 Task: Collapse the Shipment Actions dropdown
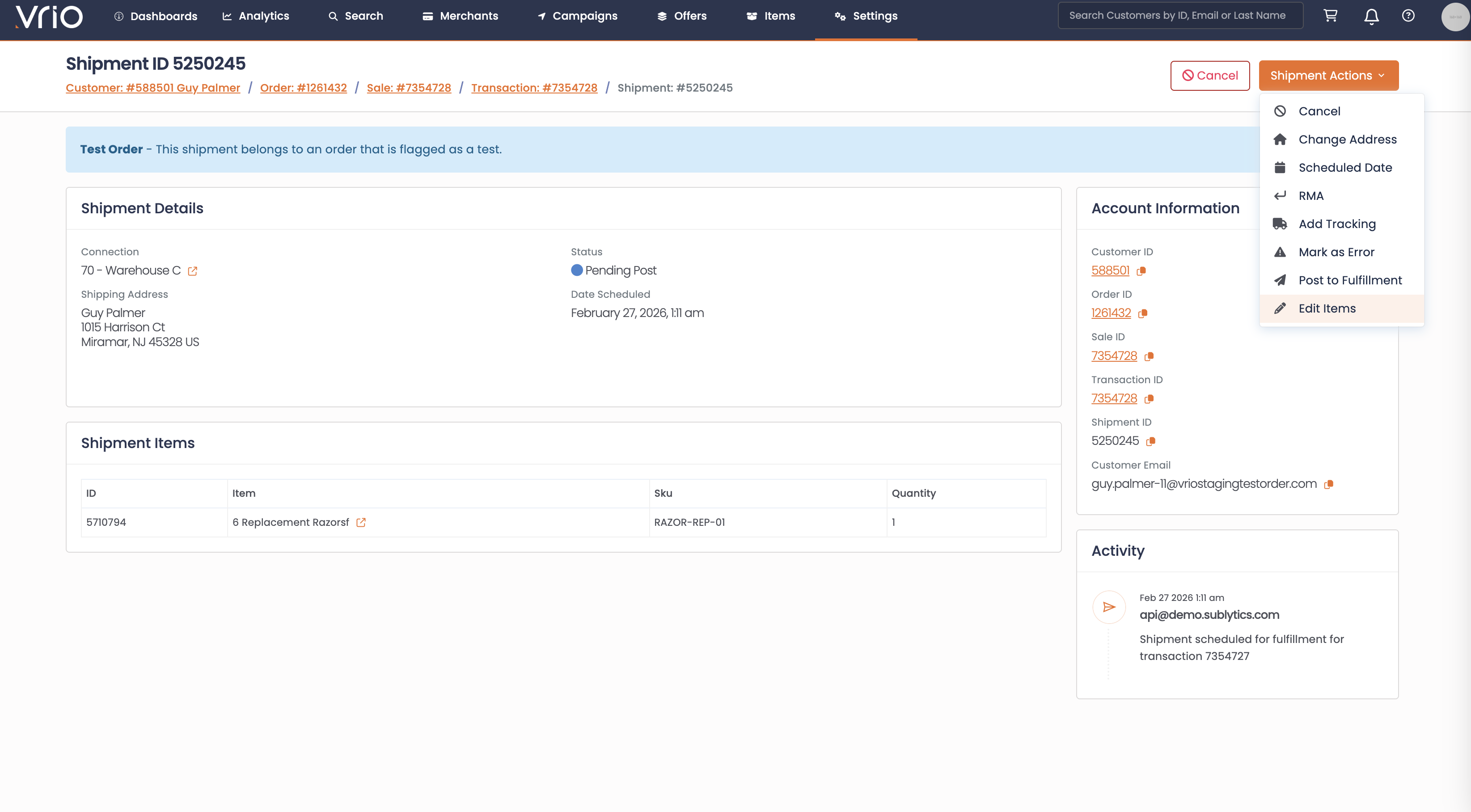(1328, 76)
